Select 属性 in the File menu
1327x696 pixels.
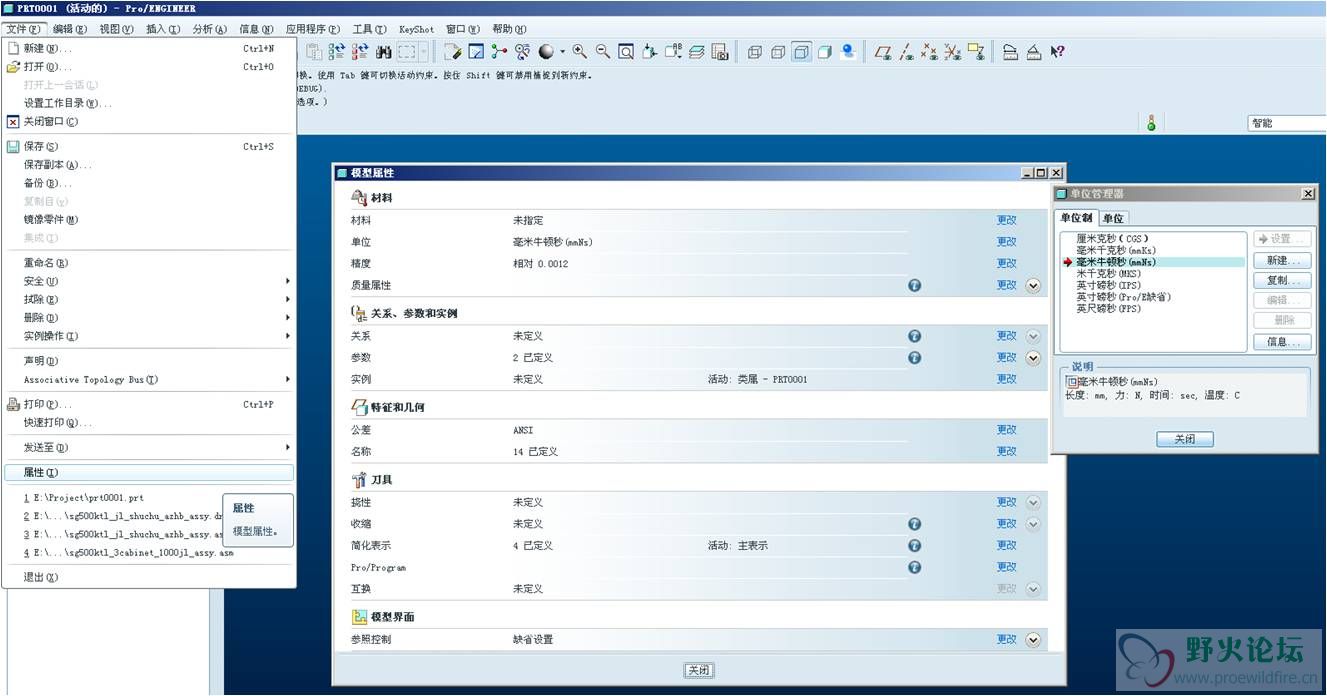(149, 472)
